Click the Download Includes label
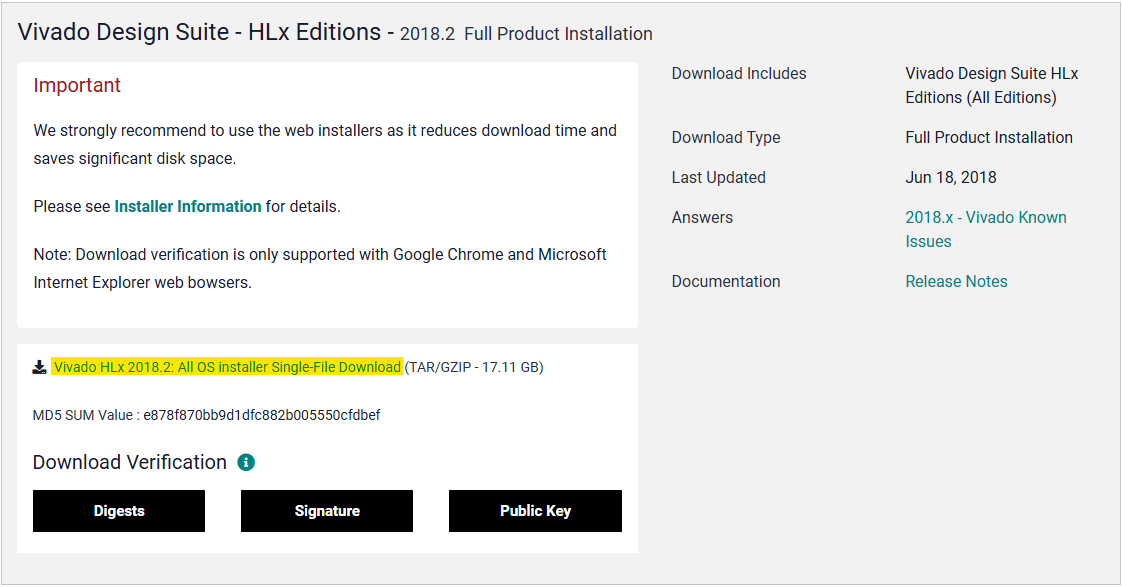1122x587 pixels. click(739, 74)
